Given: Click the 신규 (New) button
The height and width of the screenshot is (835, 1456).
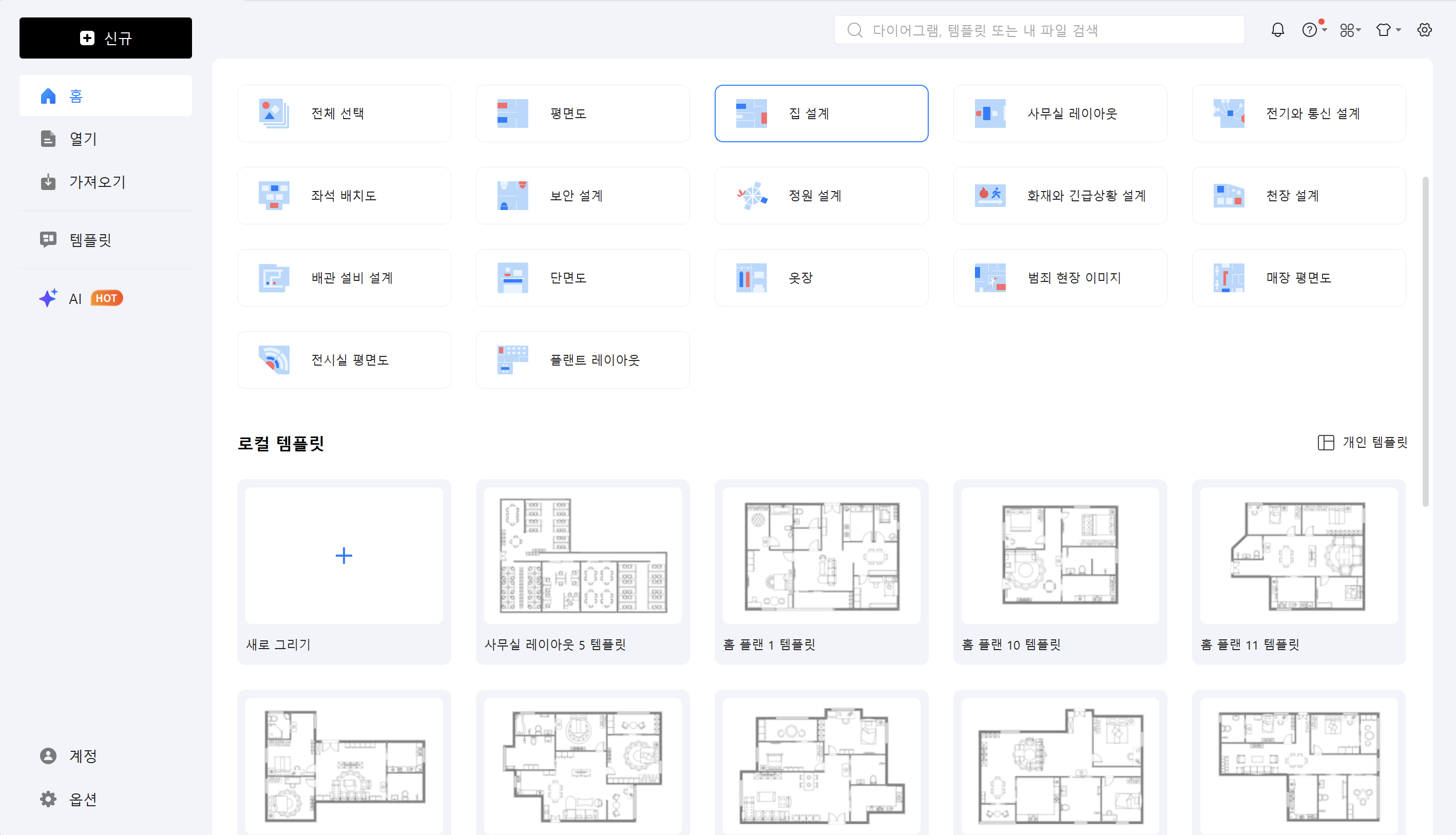Looking at the screenshot, I should click(x=105, y=38).
